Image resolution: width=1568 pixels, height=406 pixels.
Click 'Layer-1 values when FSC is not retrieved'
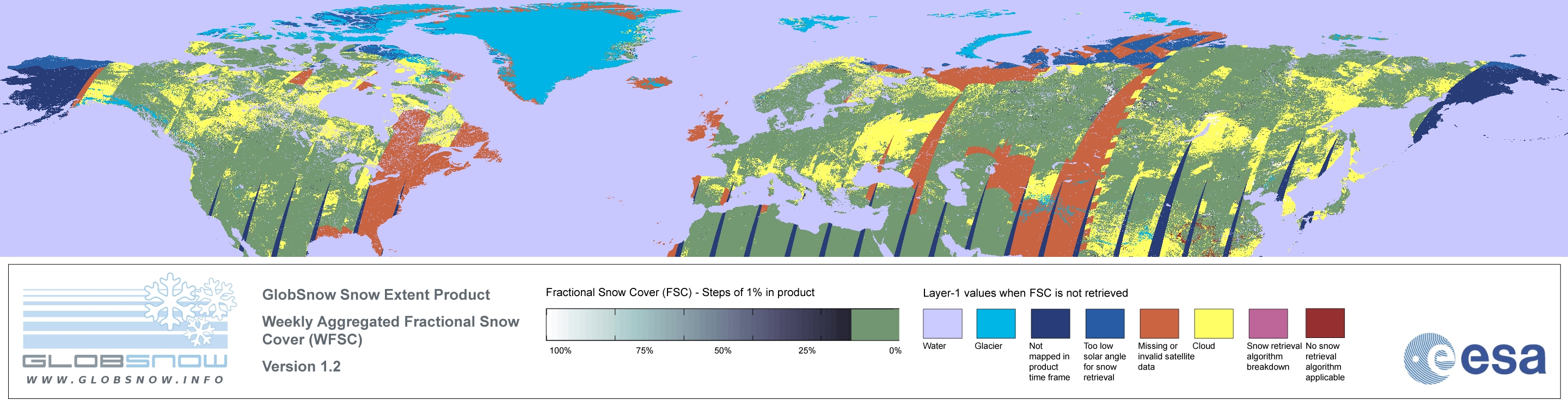point(1025,293)
